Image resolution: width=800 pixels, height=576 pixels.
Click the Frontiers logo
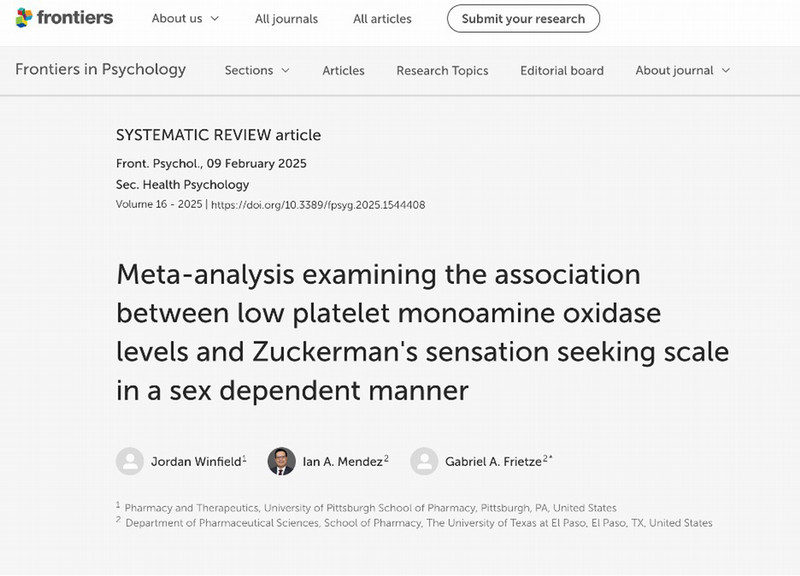64,18
